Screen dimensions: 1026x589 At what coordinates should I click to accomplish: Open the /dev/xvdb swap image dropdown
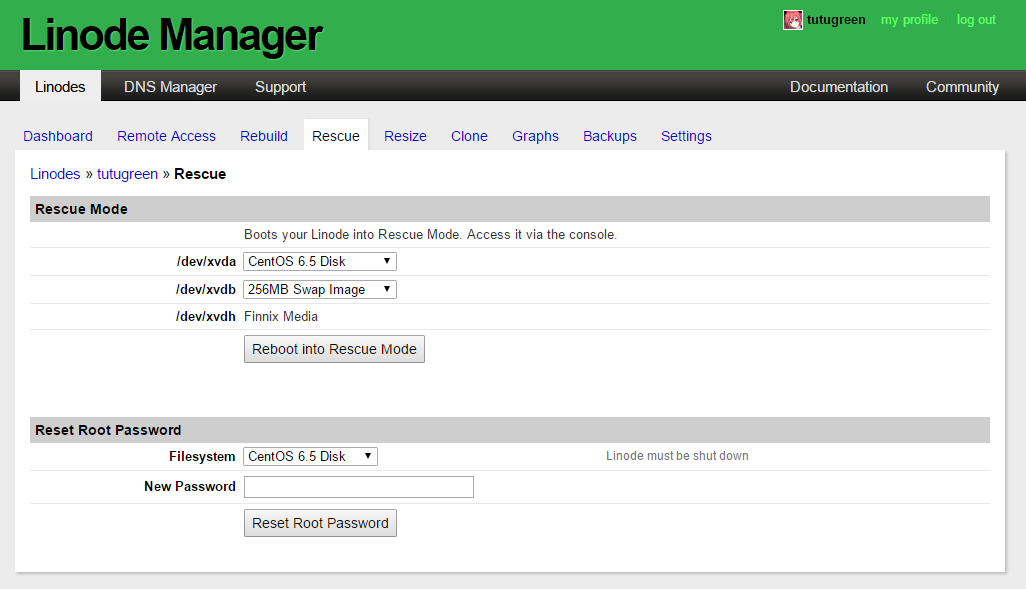(320, 289)
